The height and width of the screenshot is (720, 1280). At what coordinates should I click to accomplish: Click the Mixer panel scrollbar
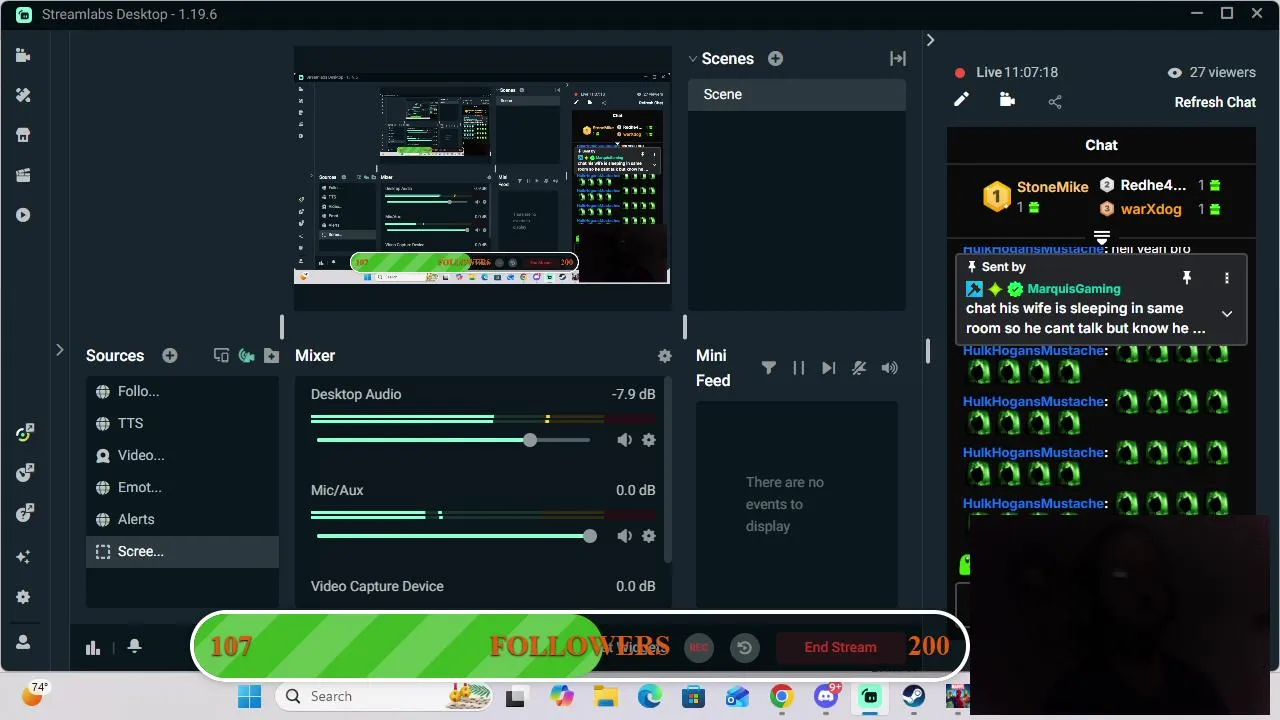tap(668, 470)
